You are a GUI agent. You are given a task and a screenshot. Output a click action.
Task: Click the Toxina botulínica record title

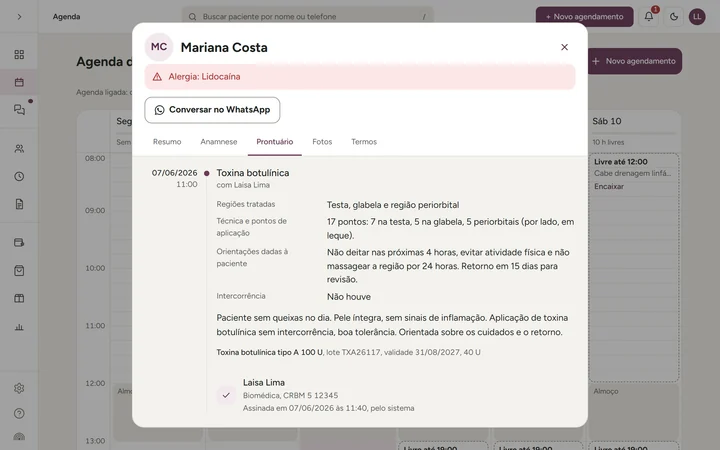253,173
